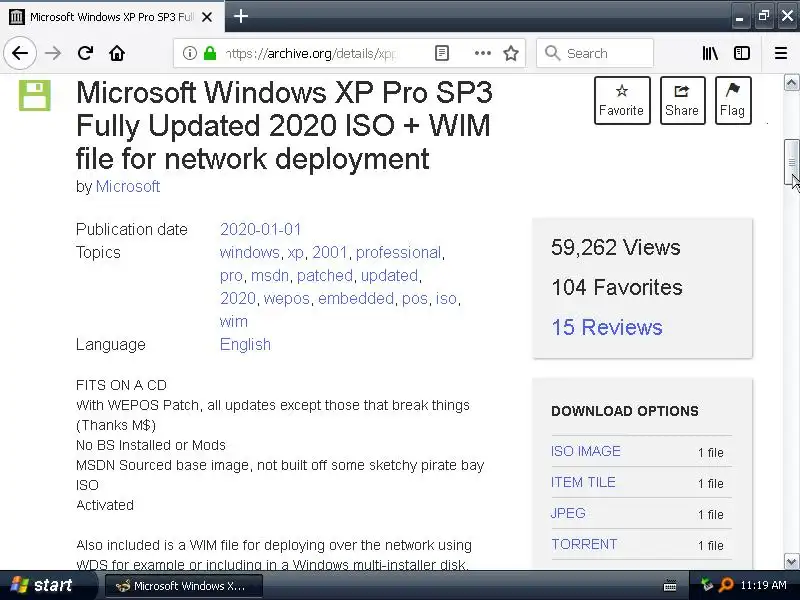This screenshot has height=600, width=800.
Task: Share this archive item
Action: tap(682, 101)
